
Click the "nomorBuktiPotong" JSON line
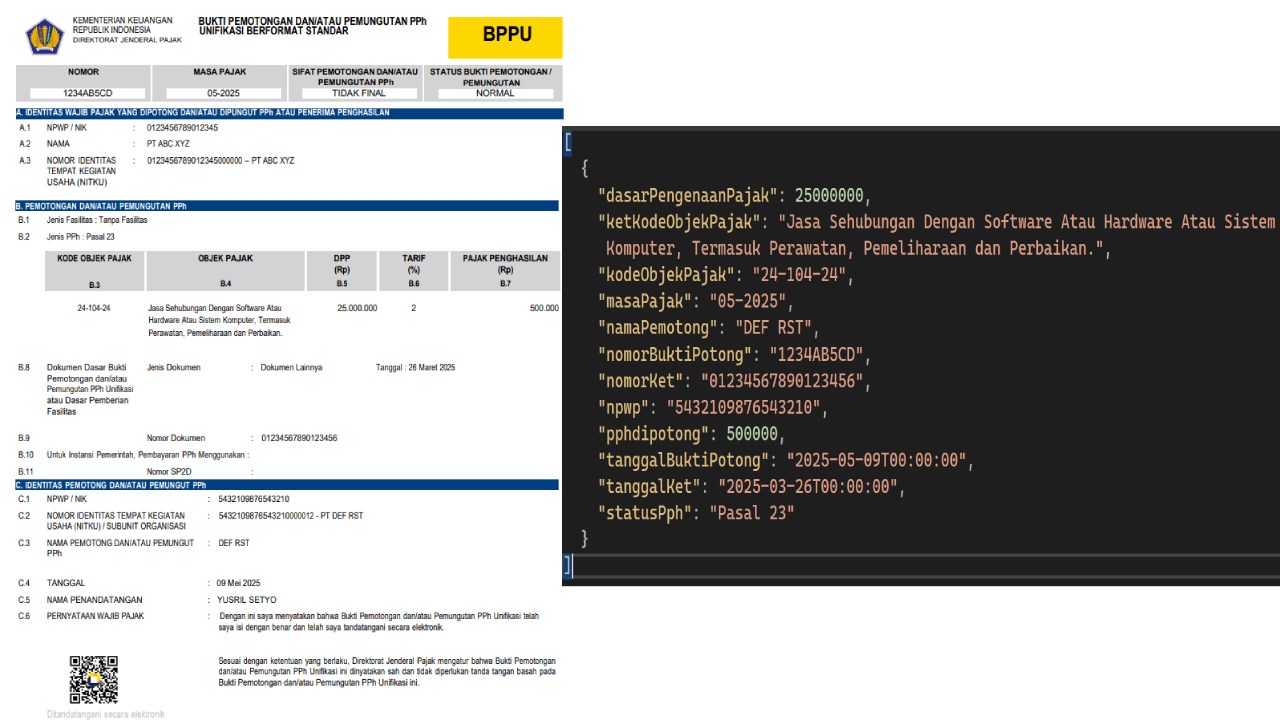pyautogui.click(x=735, y=354)
